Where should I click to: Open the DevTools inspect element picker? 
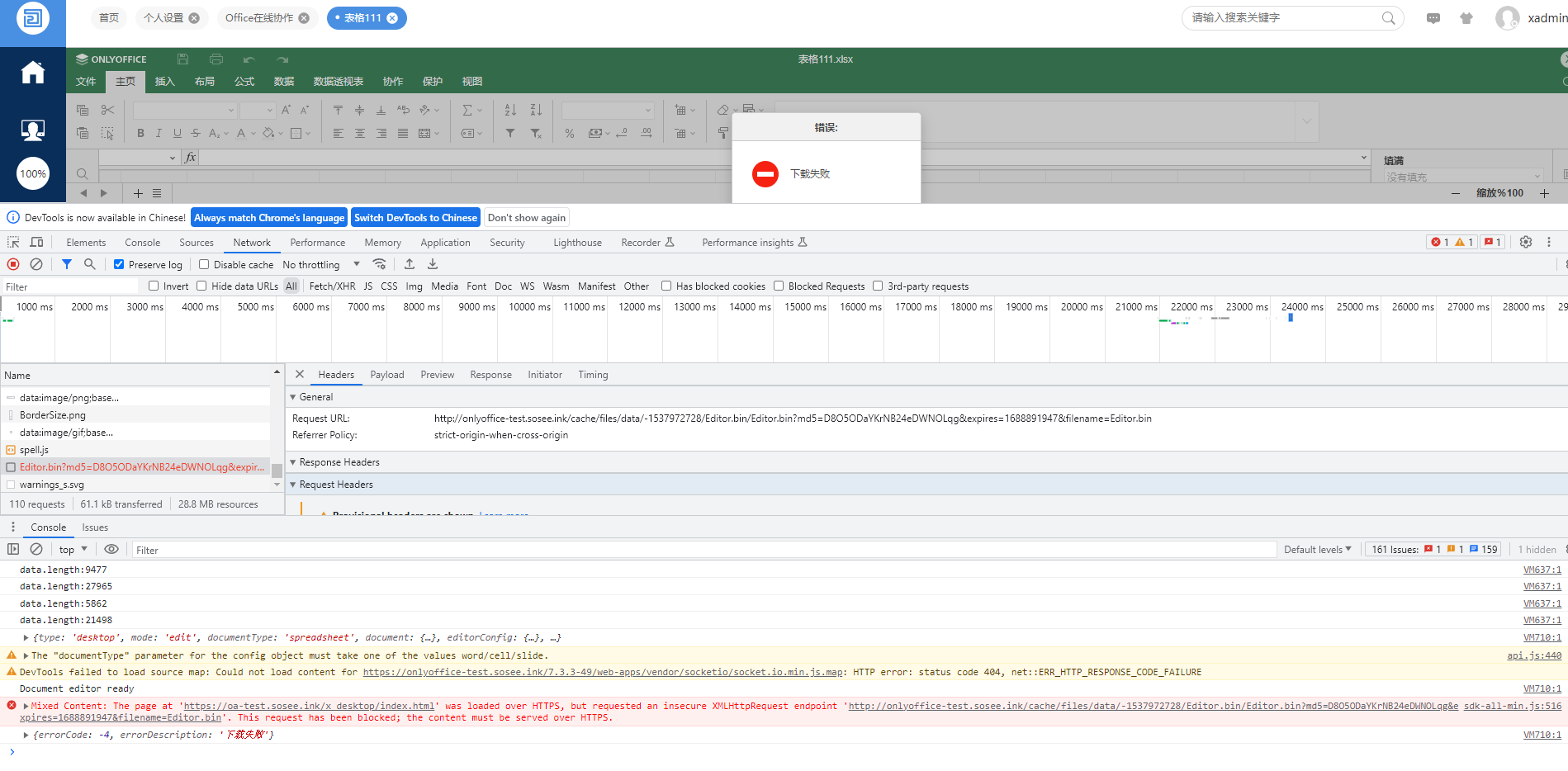(13, 242)
